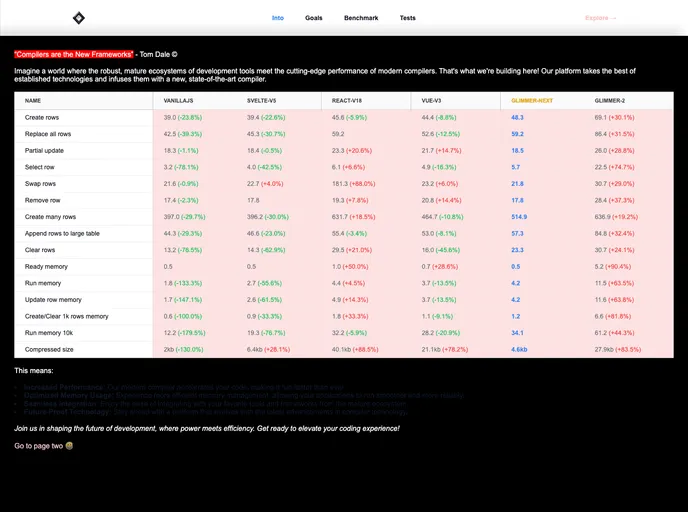Click Glimmer-Next Create many rows value 514.9
Screen dimensions: 688x512
[519, 217]
